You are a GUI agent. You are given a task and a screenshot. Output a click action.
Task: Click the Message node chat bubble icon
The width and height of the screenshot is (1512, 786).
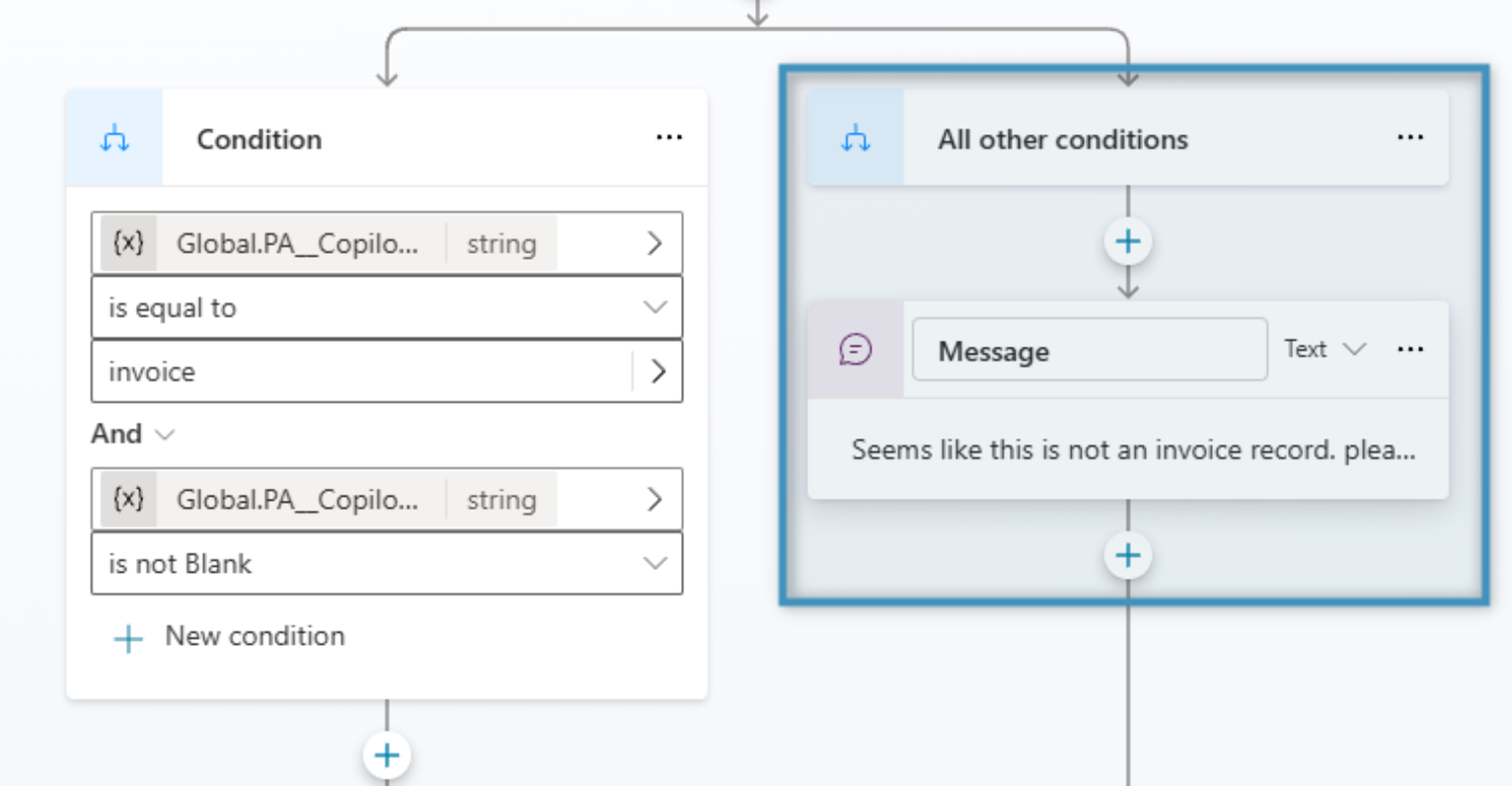point(856,350)
